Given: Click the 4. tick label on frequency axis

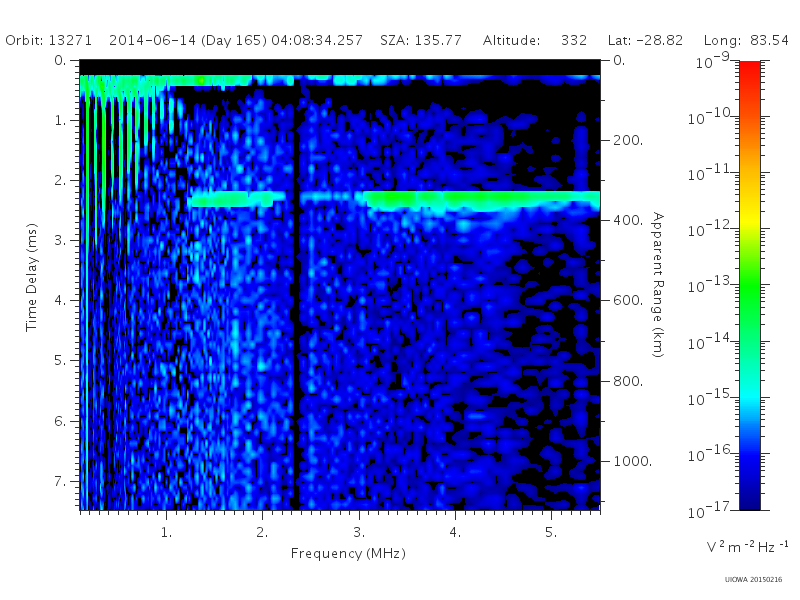Looking at the screenshot, I should click(455, 532).
